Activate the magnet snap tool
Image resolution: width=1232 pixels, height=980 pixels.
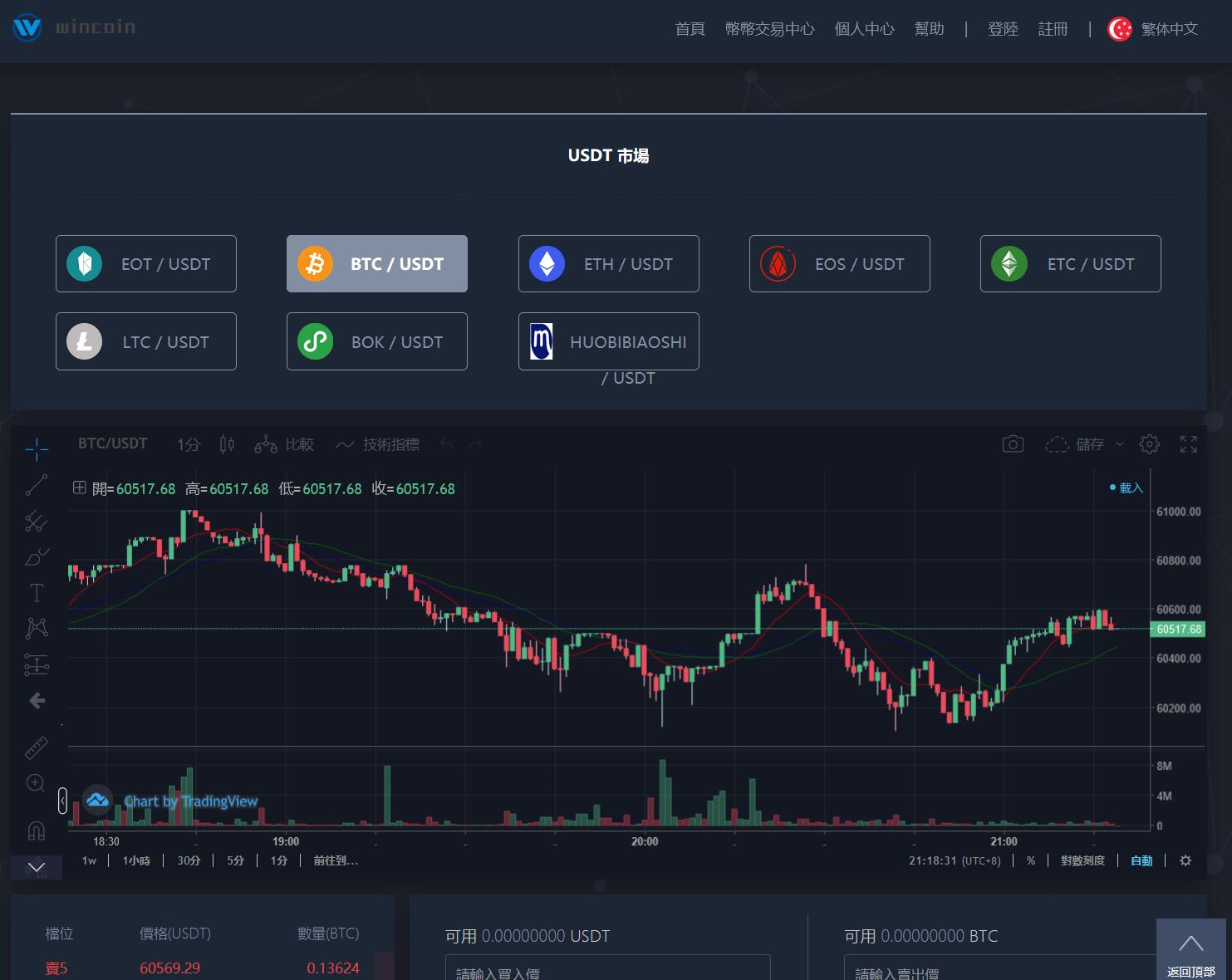pyautogui.click(x=37, y=831)
